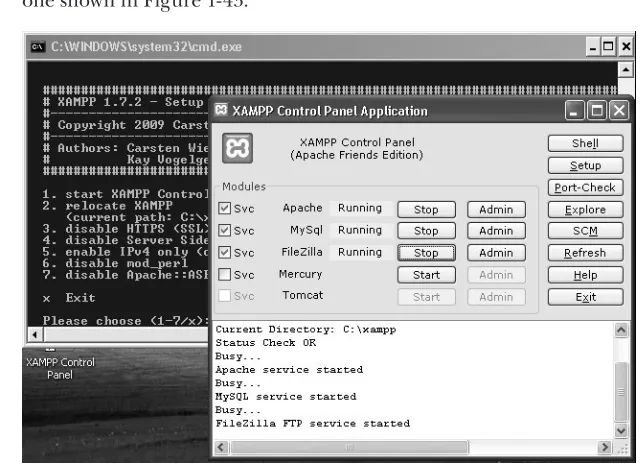Stop the MySql module
Viewport: 644px width, 474px height.
426,231
